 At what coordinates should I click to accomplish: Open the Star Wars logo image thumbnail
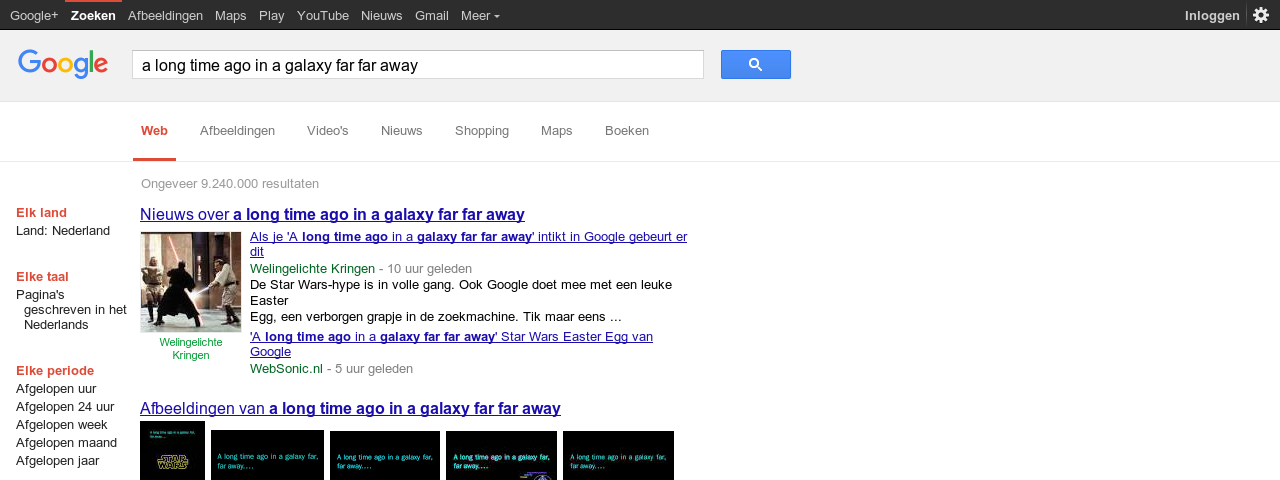pos(172,451)
